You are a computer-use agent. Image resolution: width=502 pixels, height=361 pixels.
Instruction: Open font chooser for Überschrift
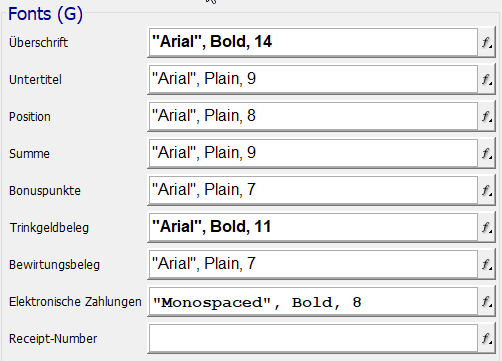point(487,42)
